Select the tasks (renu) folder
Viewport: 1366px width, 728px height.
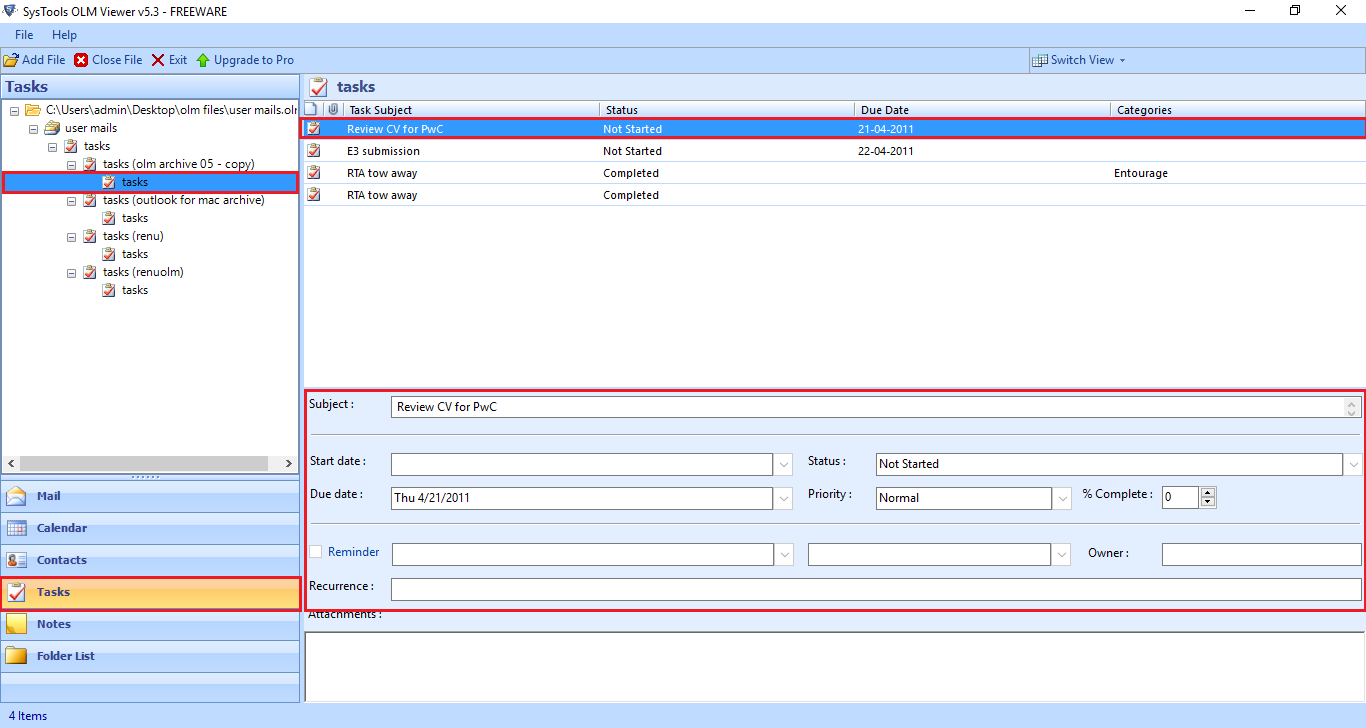point(133,236)
